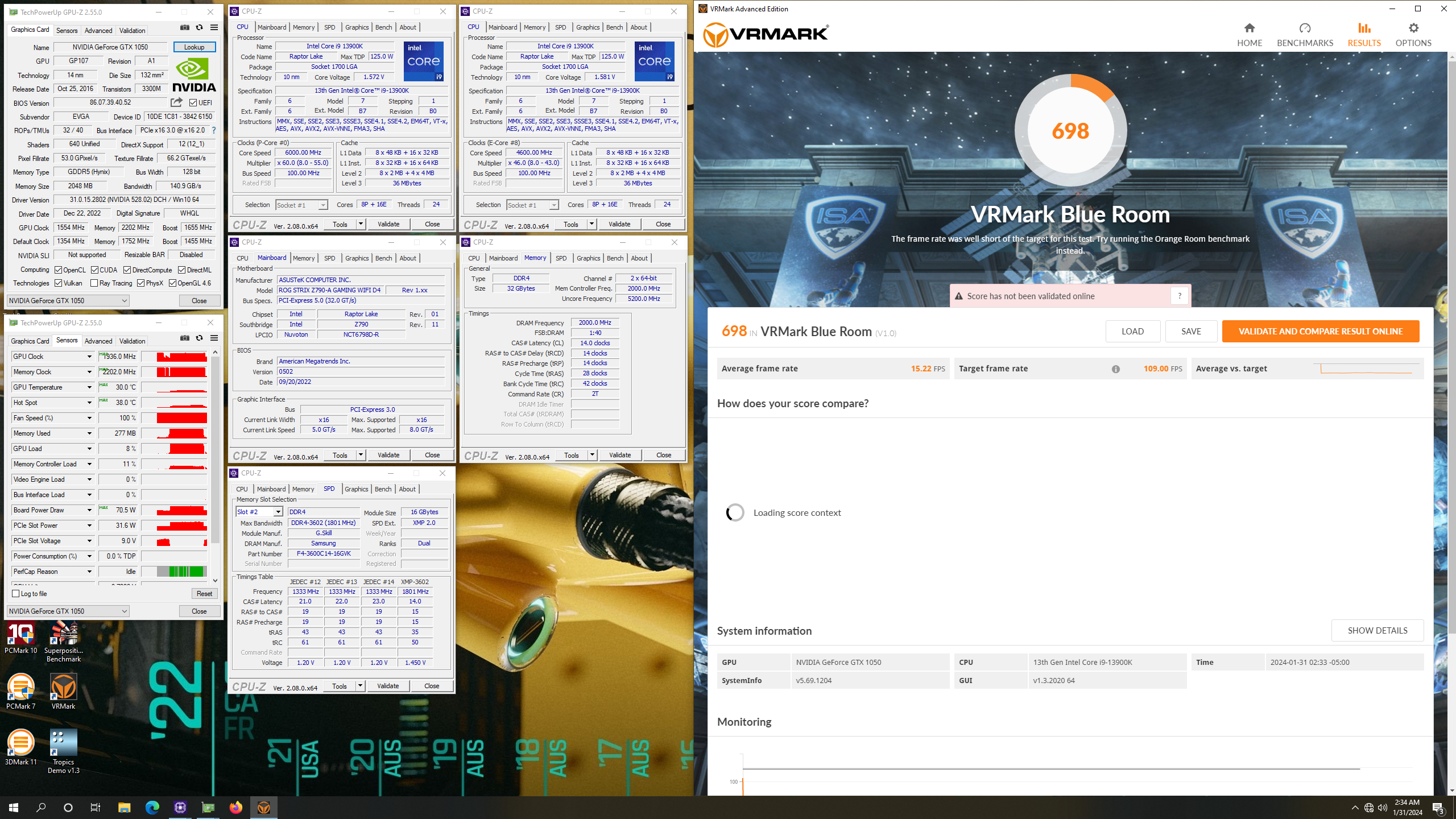The height and width of the screenshot is (819, 1456).
Task: Open hamburger menu in top GPU-Z window
Action: [214, 27]
